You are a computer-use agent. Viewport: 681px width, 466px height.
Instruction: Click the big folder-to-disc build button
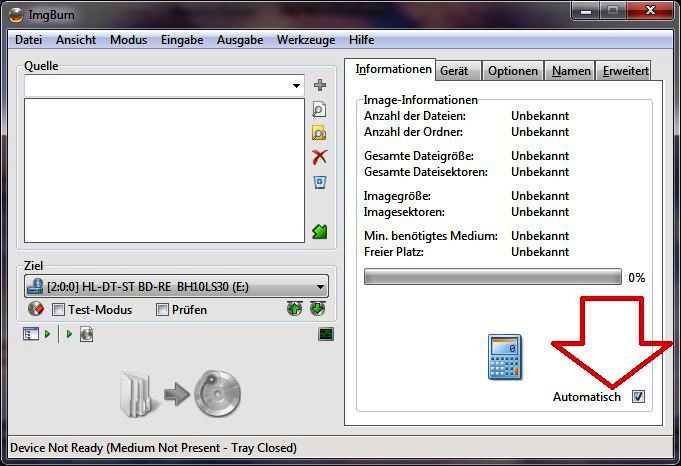pos(180,394)
